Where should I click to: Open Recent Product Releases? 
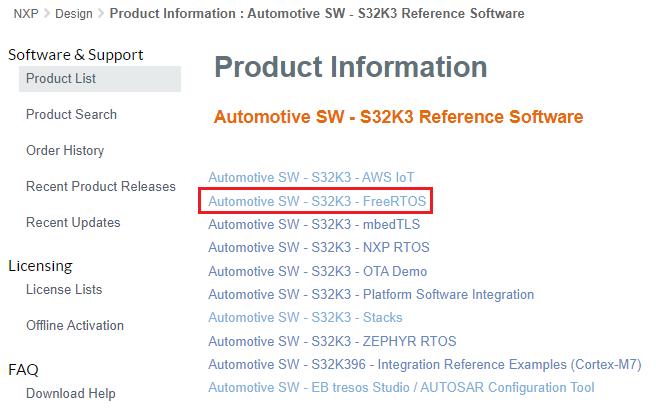[x=100, y=187]
